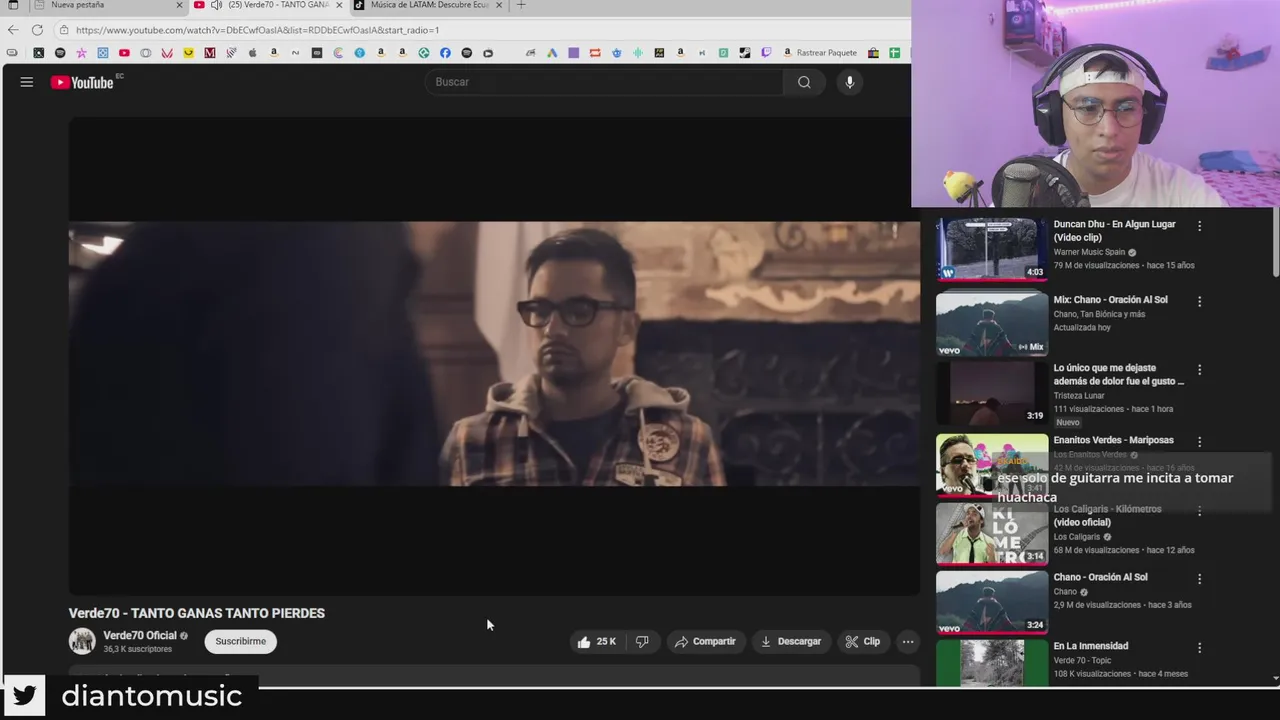Image resolution: width=1280 pixels, height=720 pixels.
Task: Open the Apple bookmark
Action: (x=252, y=53)
